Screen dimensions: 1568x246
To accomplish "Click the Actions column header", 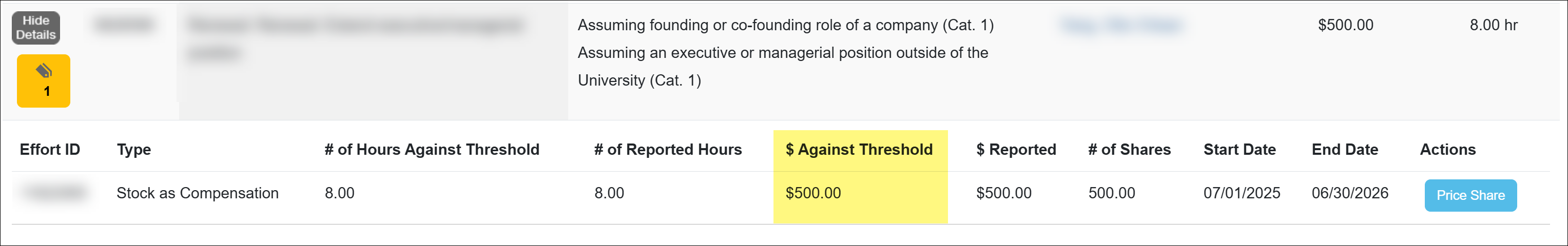I will [x=1447, y=150].
